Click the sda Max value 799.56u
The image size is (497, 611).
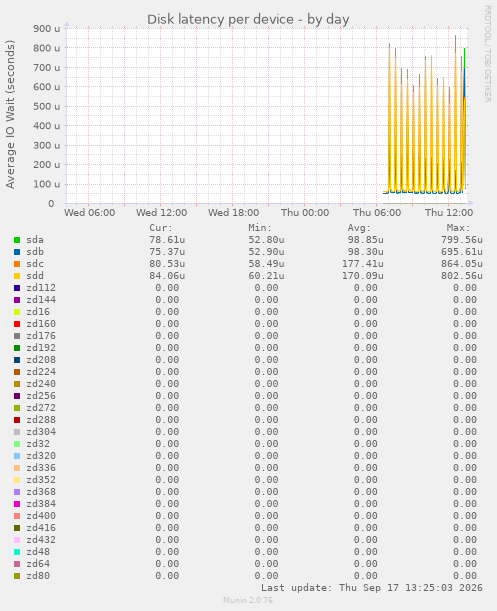pos(462,240)
